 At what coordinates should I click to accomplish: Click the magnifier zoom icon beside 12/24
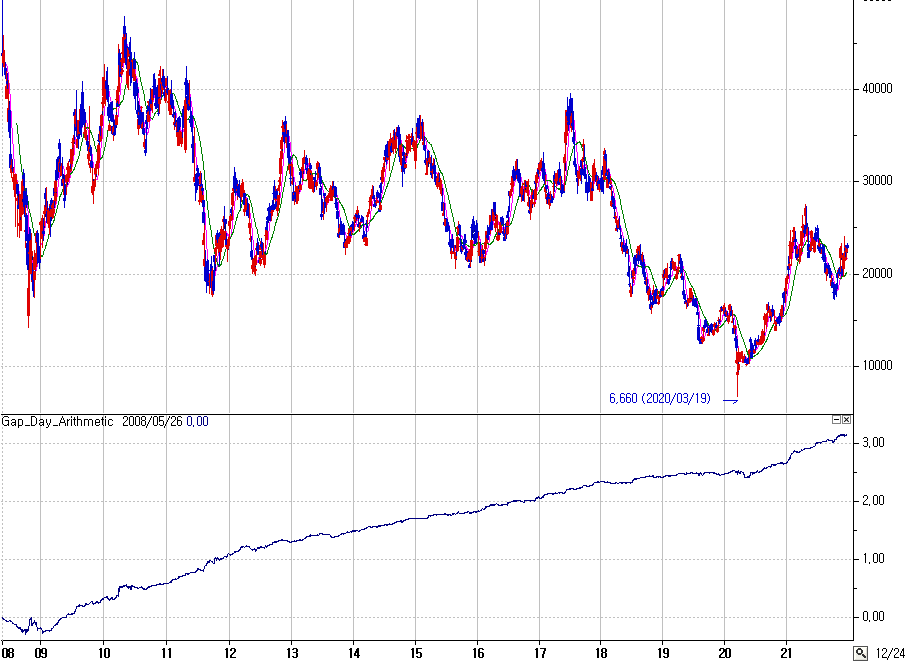coord(861,653)
